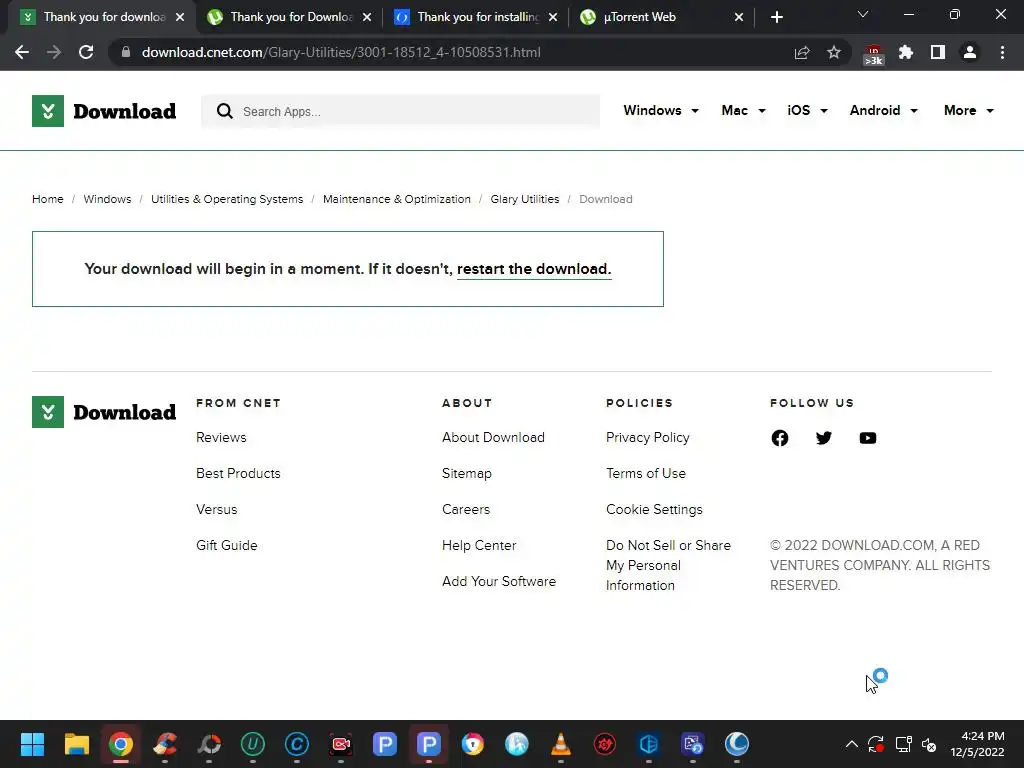The image size is (1024, 768).
Task: Open Windows Start menu
Action: 32,744
